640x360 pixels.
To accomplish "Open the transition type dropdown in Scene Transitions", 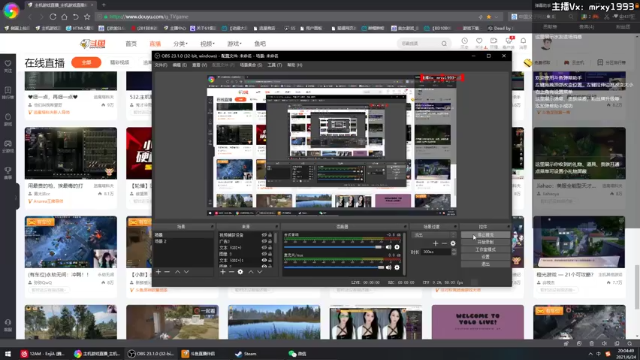I will coord(434,235).
